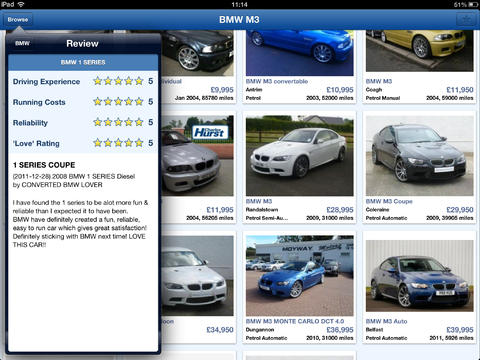Tap the £34,950 price

[220, 330]
